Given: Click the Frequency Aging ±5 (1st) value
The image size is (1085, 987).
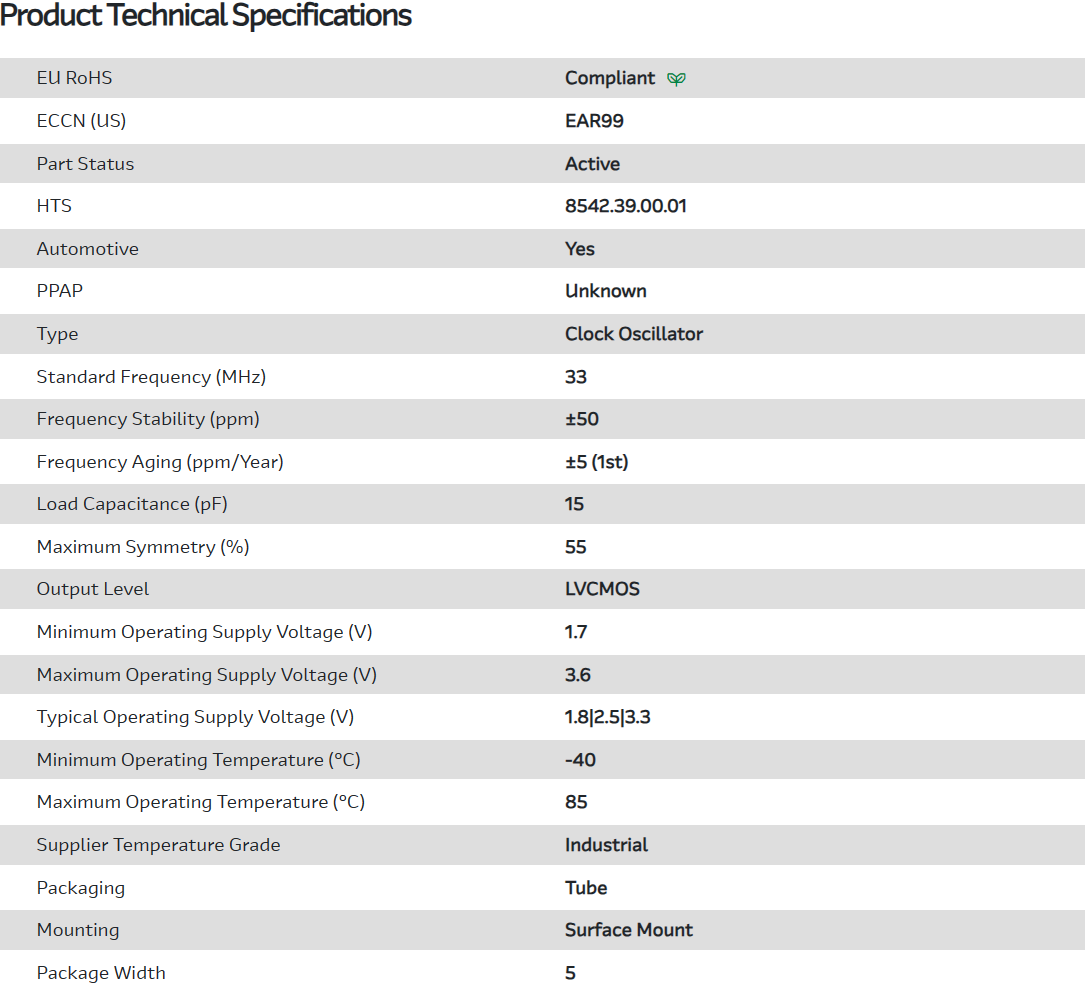Looking at the screenshot, I should (x=596, y=462).
